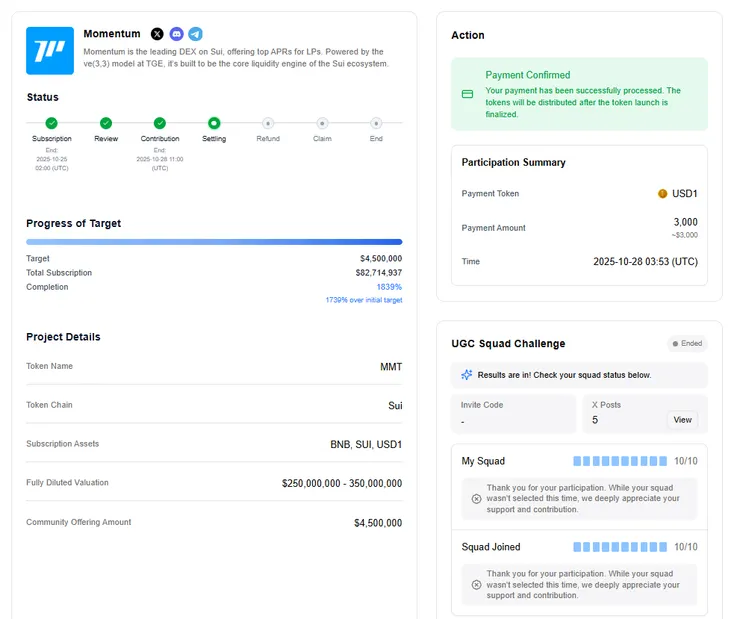
Task: Click the UGC Squad Challenge heading
Action: pyautogui.click(x=508, y=343)
